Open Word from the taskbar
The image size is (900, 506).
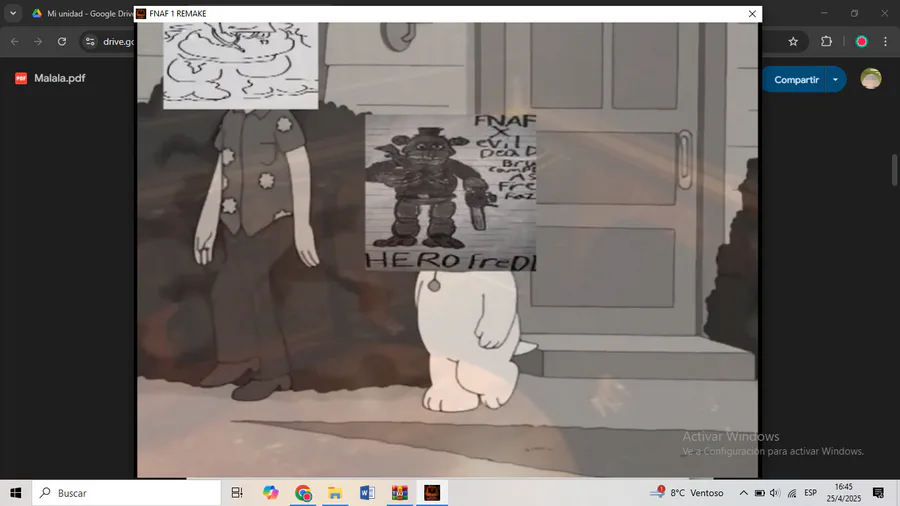(367, 493)
